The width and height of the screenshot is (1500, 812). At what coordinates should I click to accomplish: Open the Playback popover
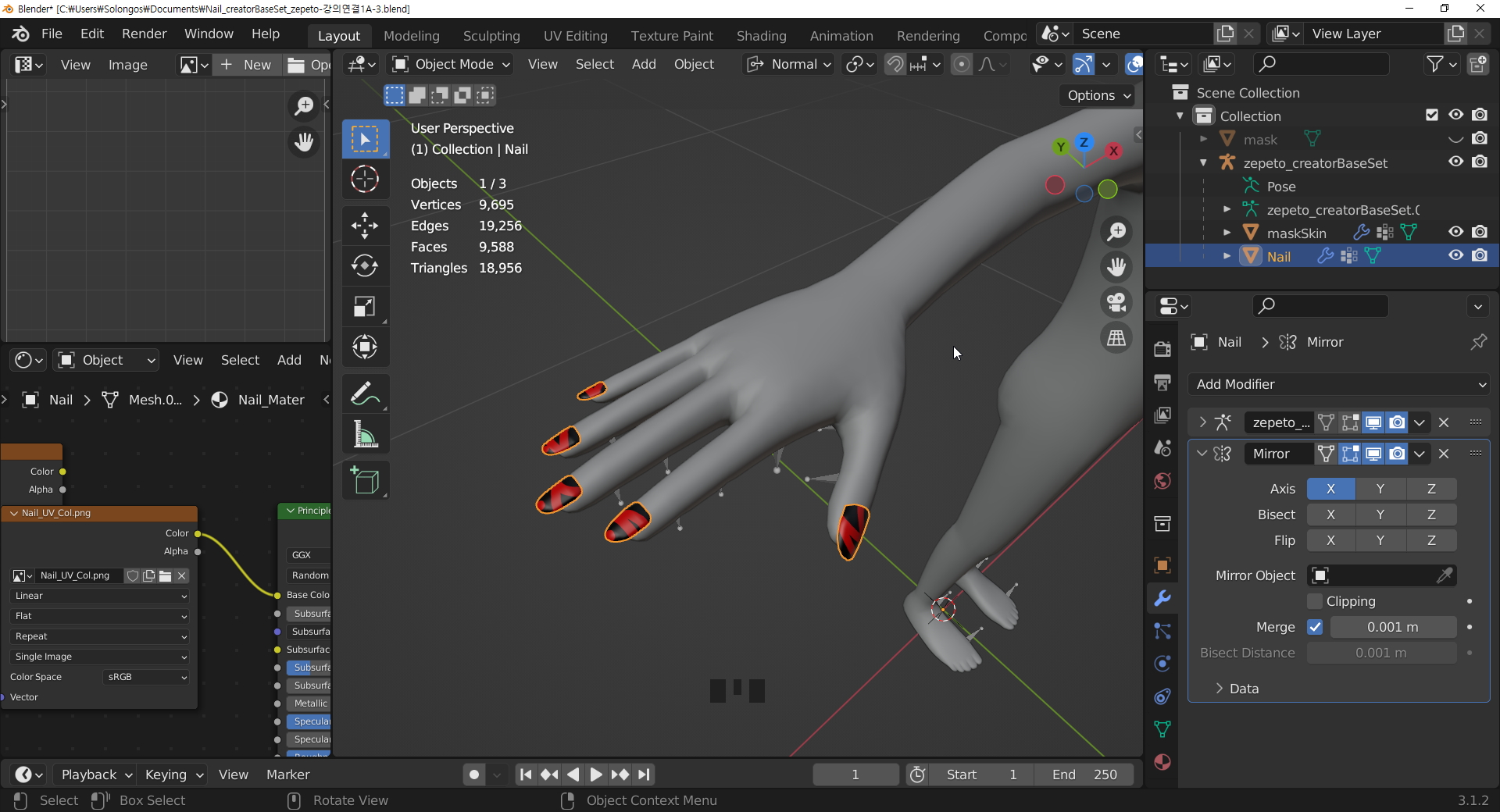[x=96, y=775]
